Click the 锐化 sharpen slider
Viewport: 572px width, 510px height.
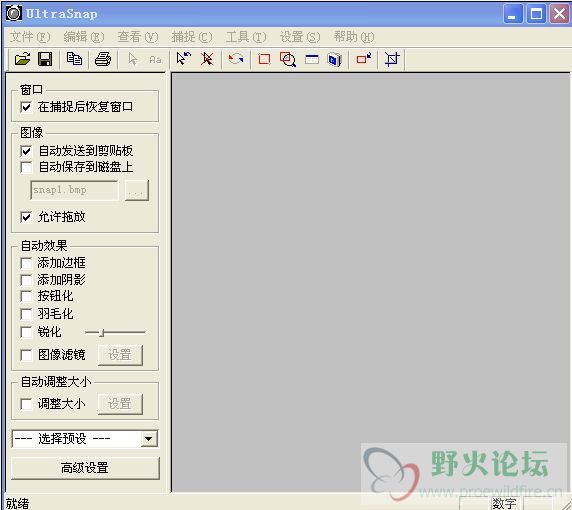click(x=115, y=332)
